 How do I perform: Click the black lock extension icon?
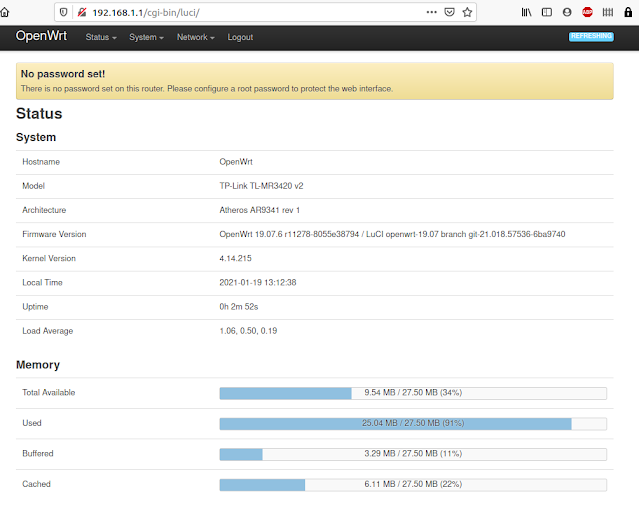(x=626, y=12)
